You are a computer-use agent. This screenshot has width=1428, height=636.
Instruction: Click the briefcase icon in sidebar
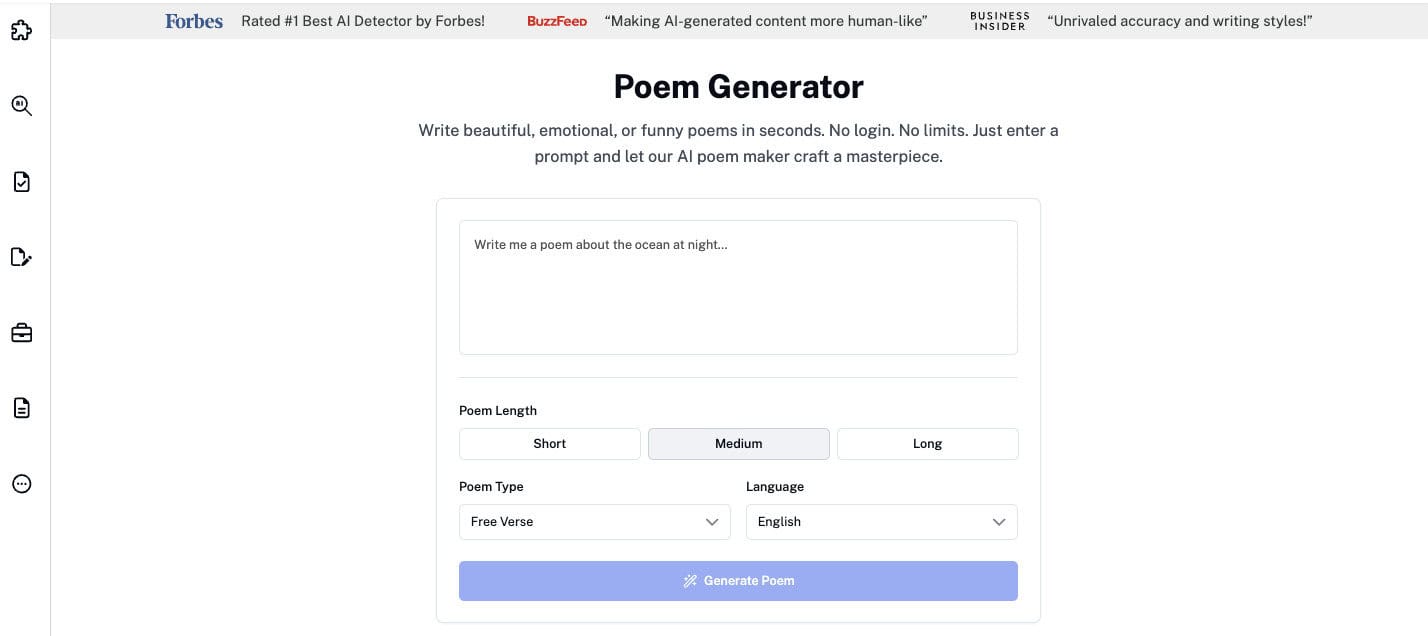tap(21, 333)
